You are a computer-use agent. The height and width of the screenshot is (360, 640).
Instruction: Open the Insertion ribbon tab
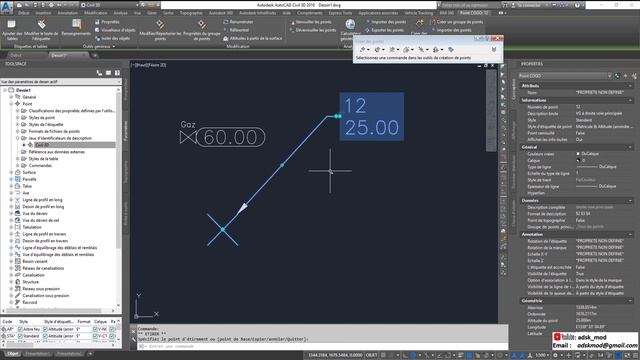(x=42, y=13)
